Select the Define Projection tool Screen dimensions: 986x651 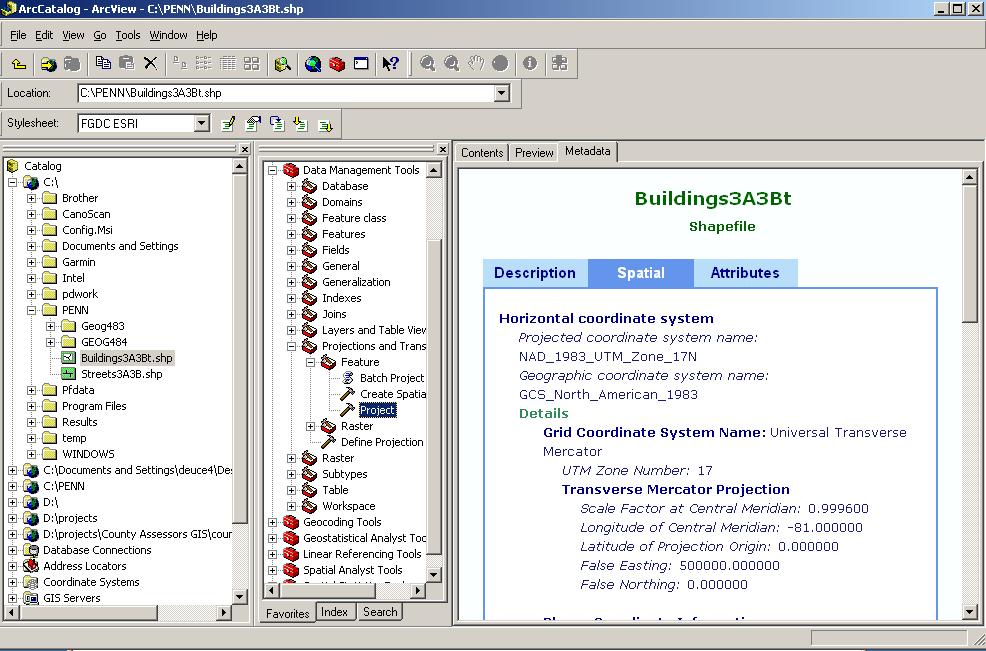point(382,442)
